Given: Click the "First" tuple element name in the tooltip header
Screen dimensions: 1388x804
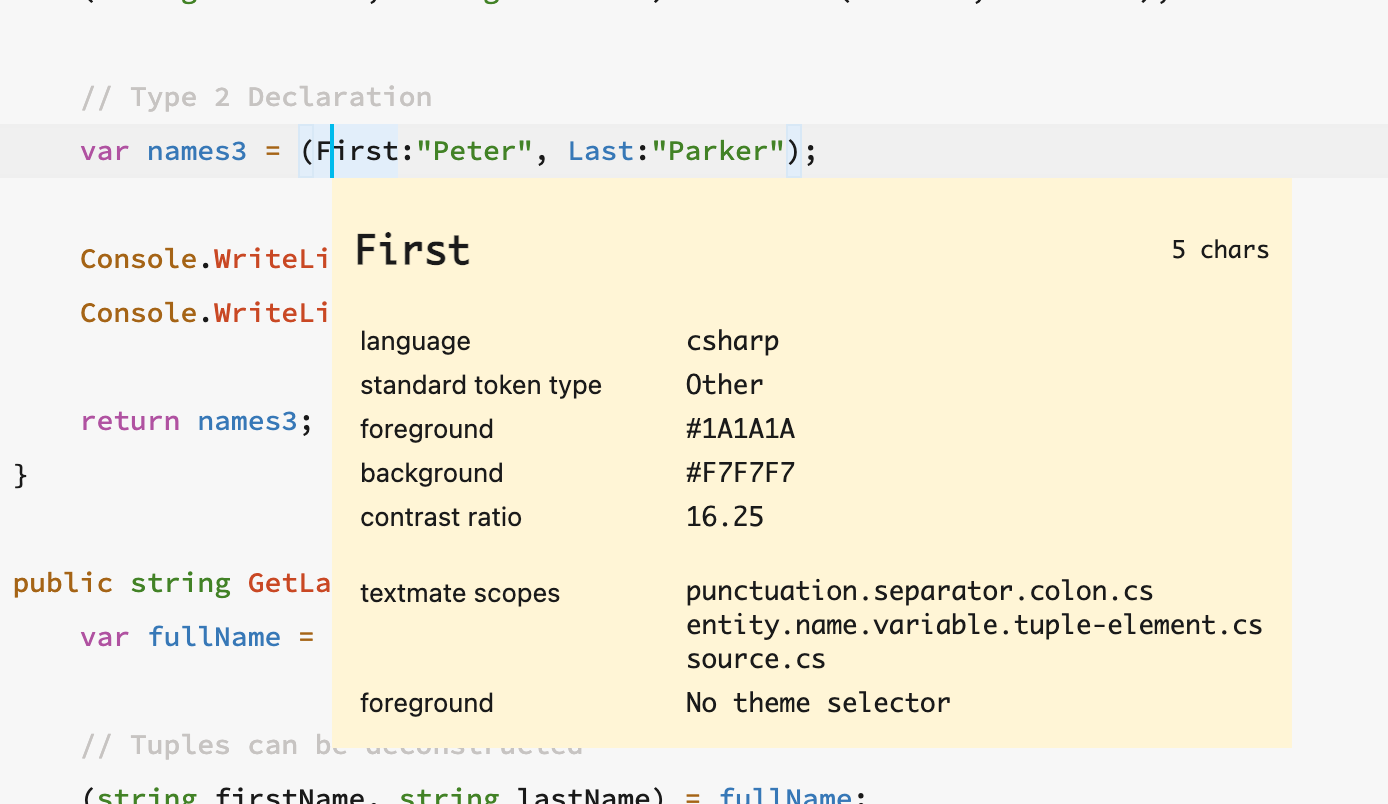Looking at the screenshot, I should click(411, 250).
